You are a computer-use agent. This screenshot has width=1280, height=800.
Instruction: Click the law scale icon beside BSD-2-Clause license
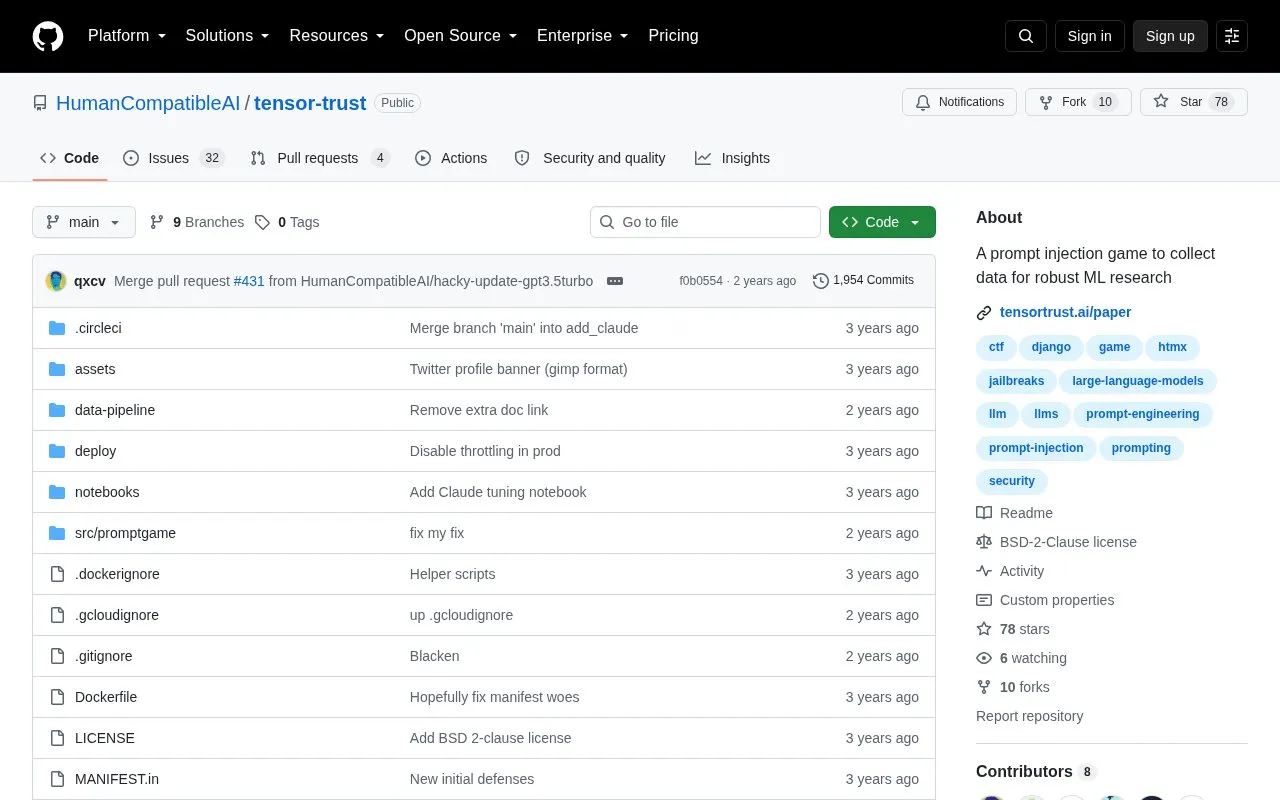click(x=984, y=542)
